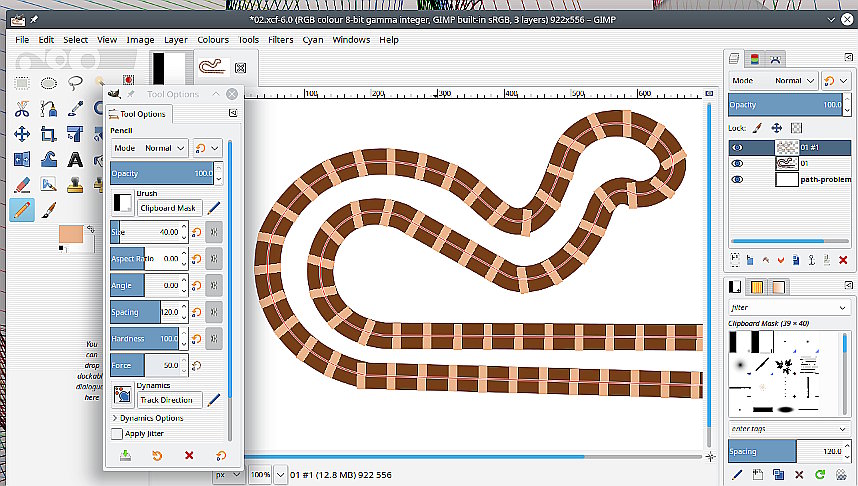The width and height of the screenshot is (858, 486).
Task: Toggle visibility of layer 01 #1
Action: pos(739,148)
